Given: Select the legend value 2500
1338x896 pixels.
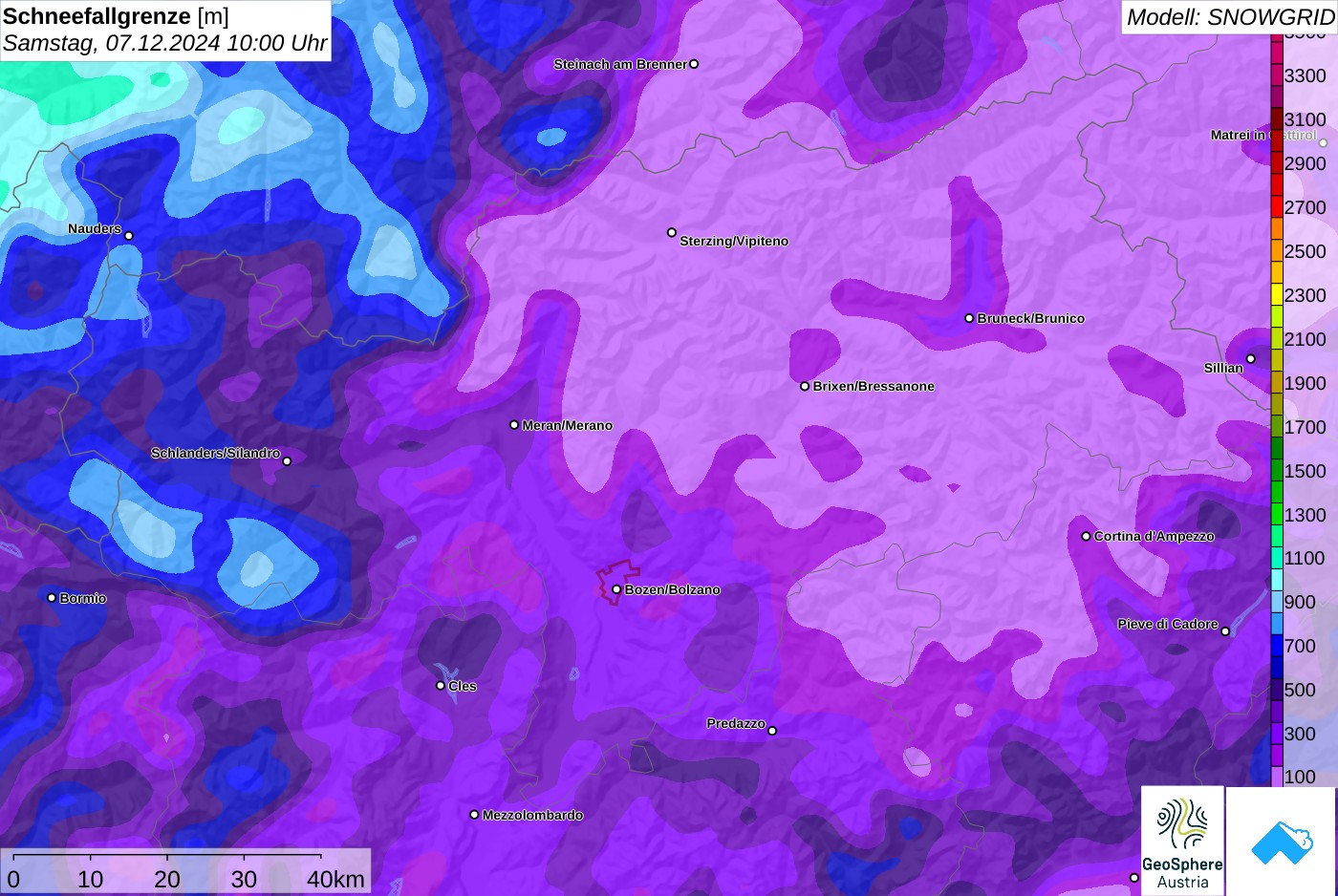Looking at the screenshot, I should tap(1305, 251).
